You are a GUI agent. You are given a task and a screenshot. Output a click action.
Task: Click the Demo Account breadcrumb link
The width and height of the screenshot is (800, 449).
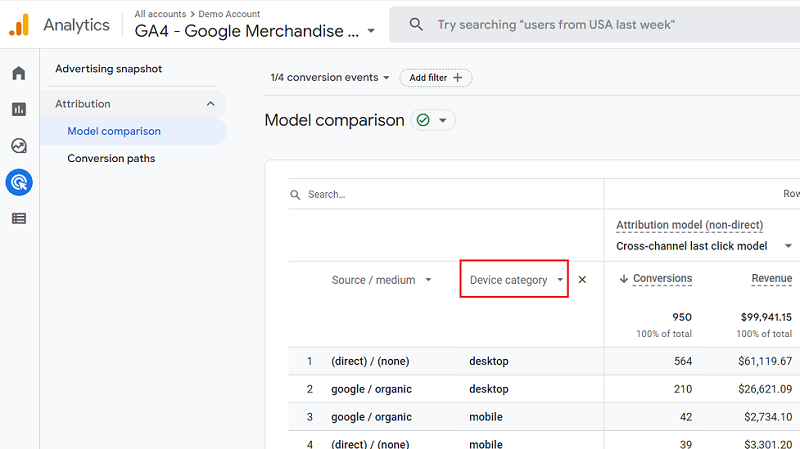pos(229,14)
